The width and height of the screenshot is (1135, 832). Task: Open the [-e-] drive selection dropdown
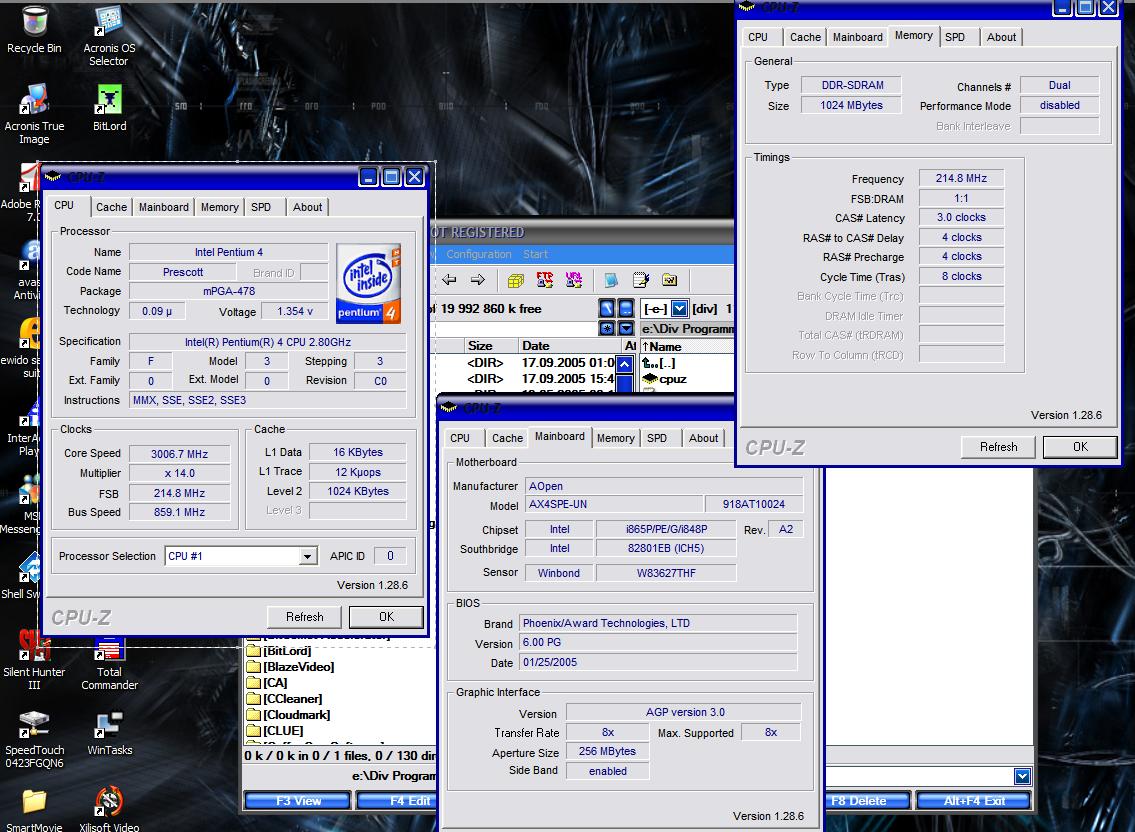[x=679, y=308]
